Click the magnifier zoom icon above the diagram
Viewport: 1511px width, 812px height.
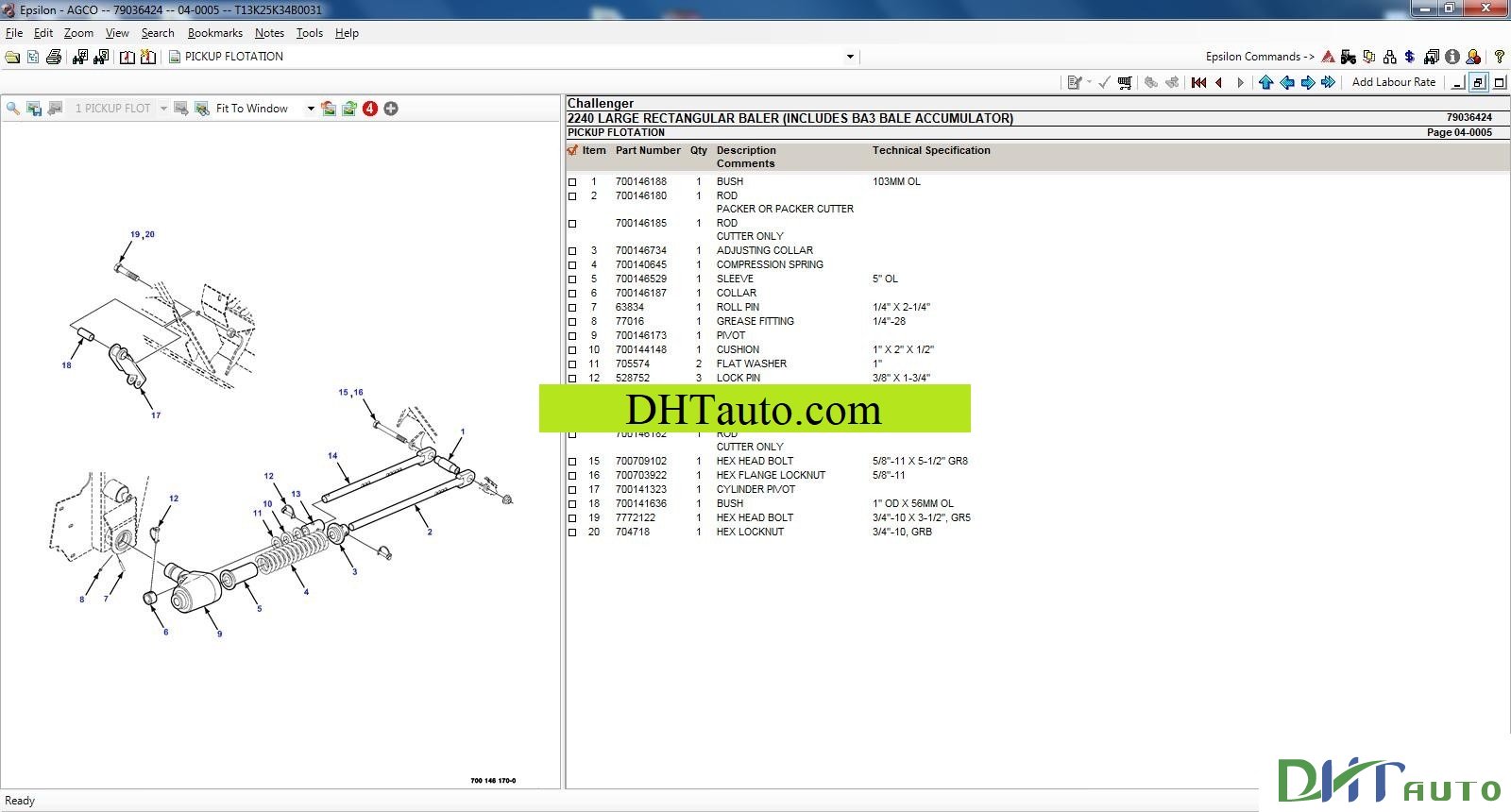point(13,109)
